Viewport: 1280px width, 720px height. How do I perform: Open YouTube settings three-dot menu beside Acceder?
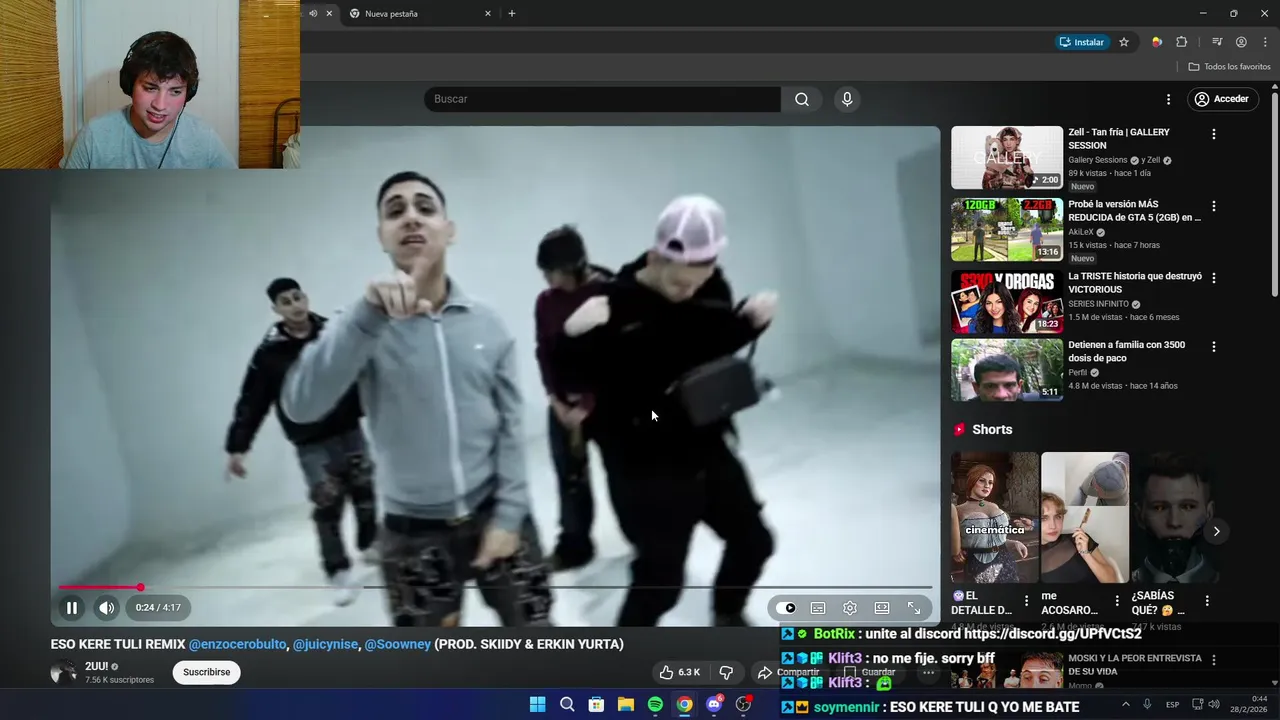tap(1168, 99)
